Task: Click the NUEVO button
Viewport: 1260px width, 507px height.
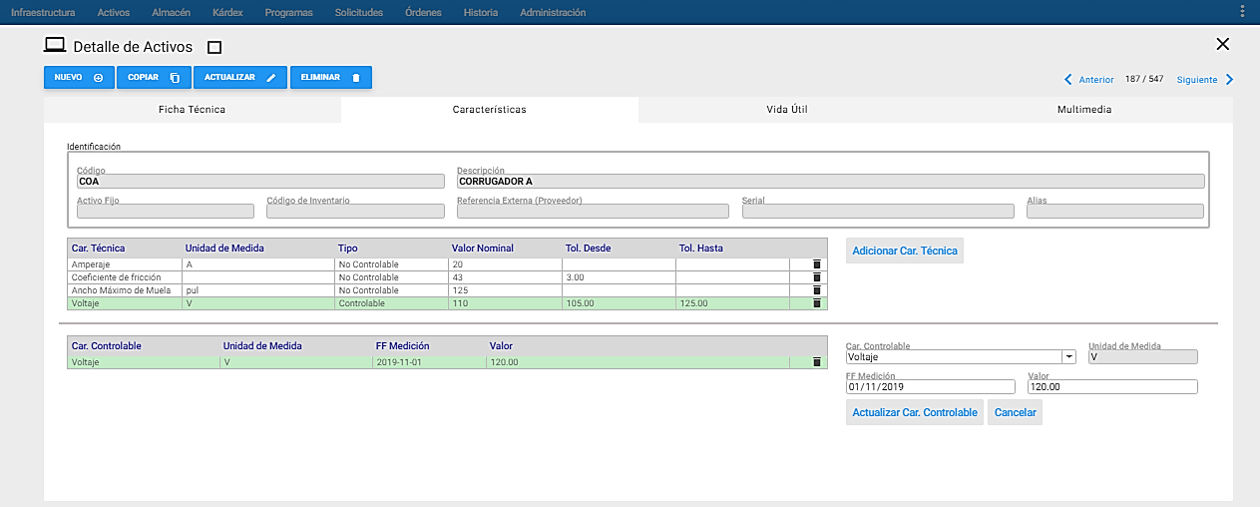Action: [79, 77]
